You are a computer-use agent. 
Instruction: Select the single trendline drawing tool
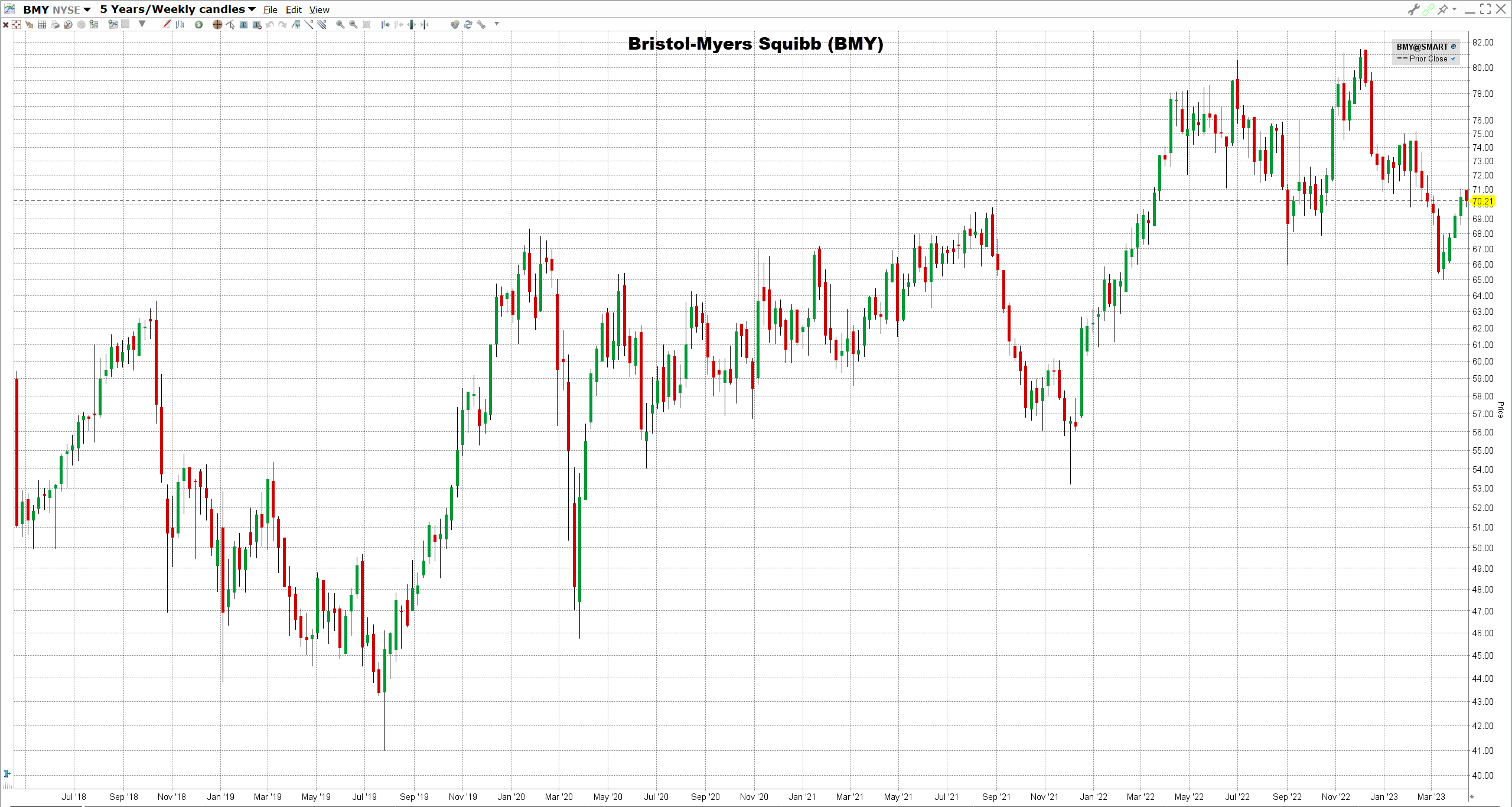coord(309,24)
